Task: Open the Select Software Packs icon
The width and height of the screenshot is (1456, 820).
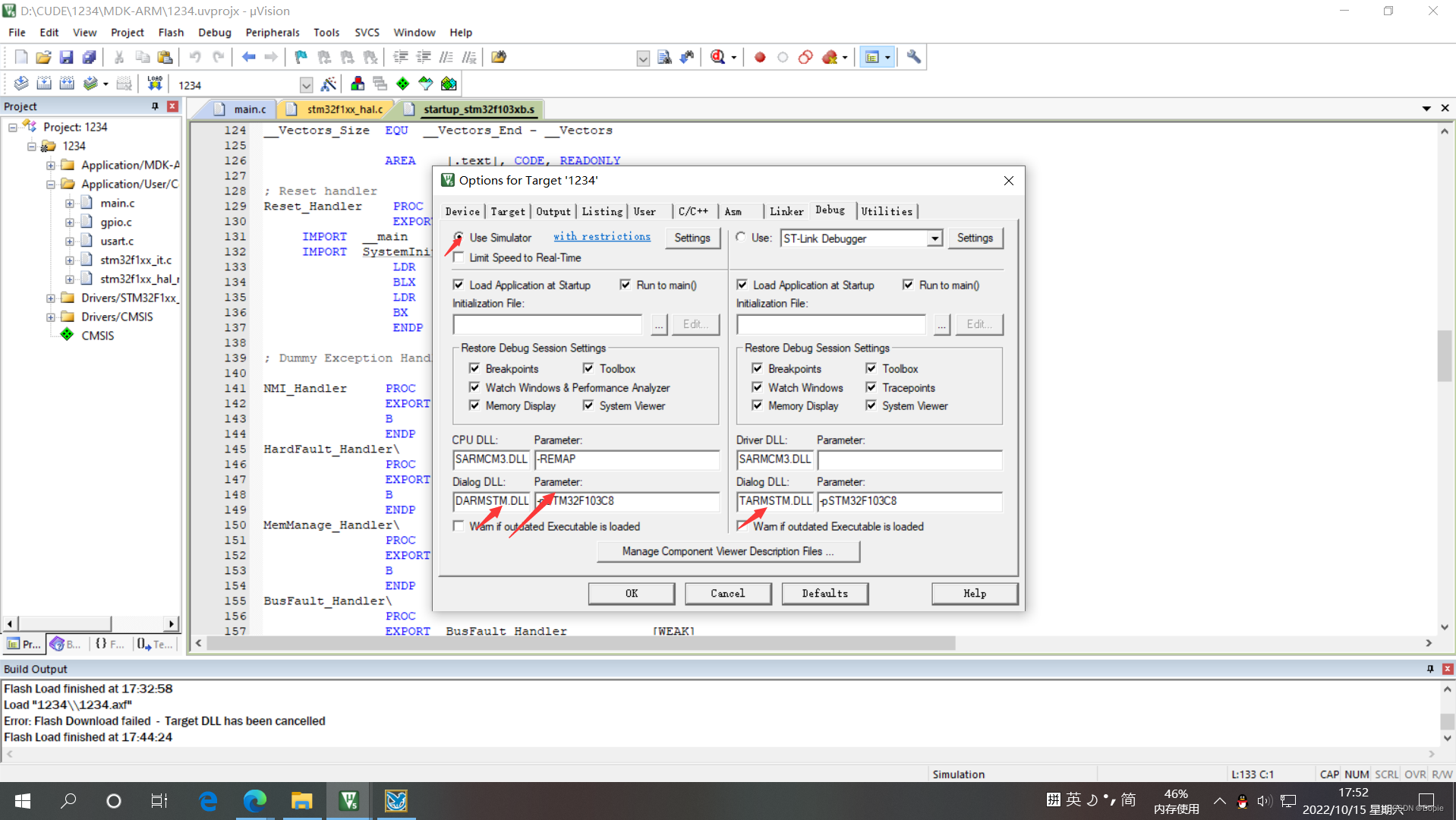Action: (x=426, y=84)
